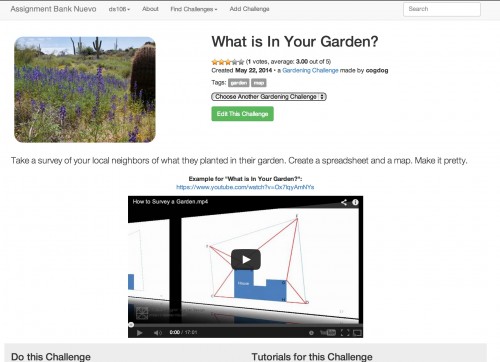Open video settings gear icon
This screenshot has width=500, height=362.
(x=311, y=332)
